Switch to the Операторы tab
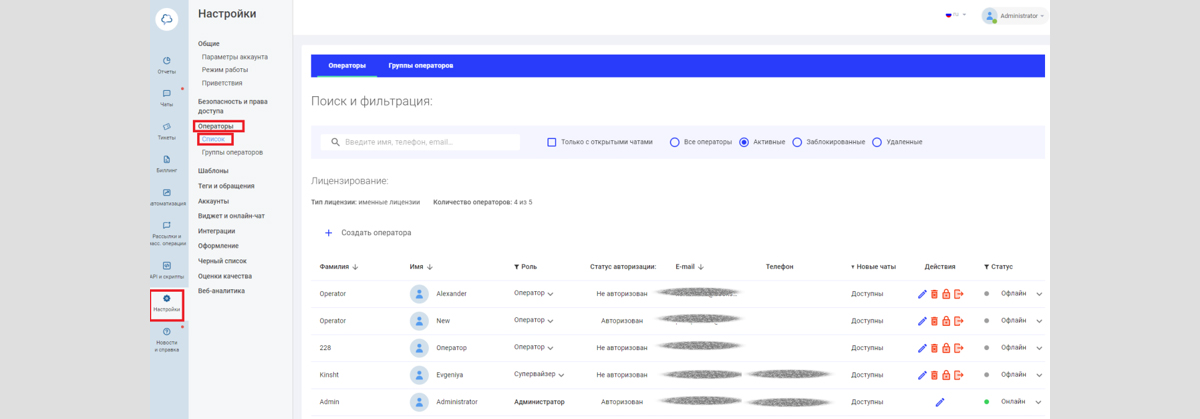The width and height of the screenshot is (1200, 419). point(347,65)
